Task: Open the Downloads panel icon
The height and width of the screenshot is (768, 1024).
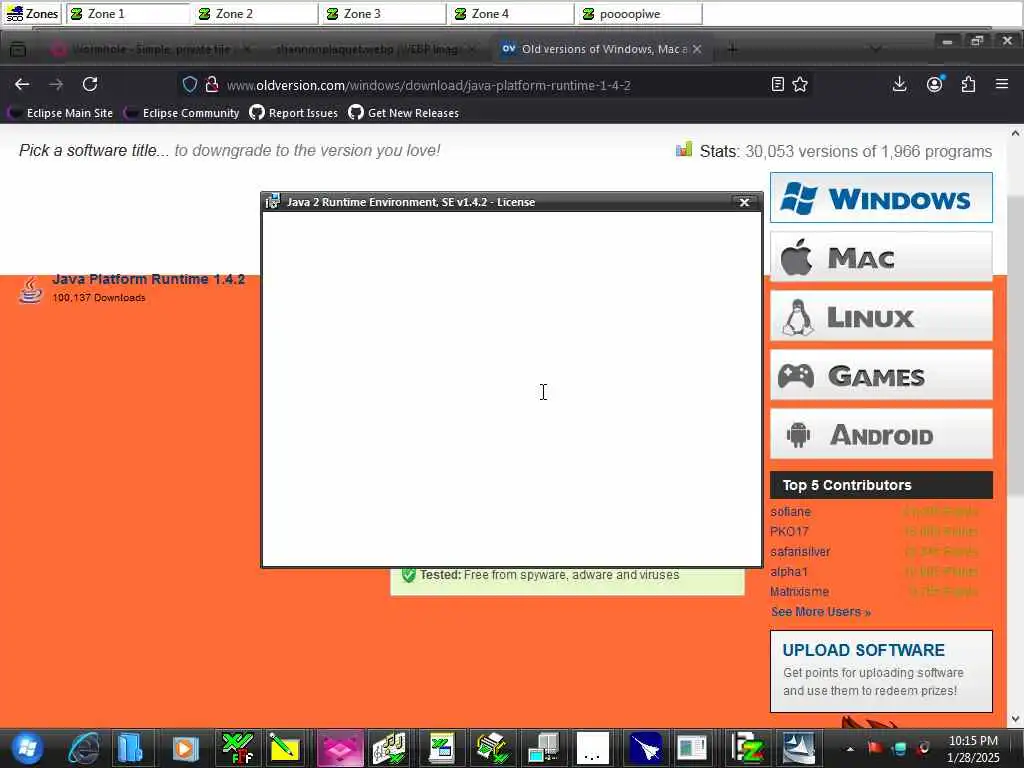Action: 899,84
